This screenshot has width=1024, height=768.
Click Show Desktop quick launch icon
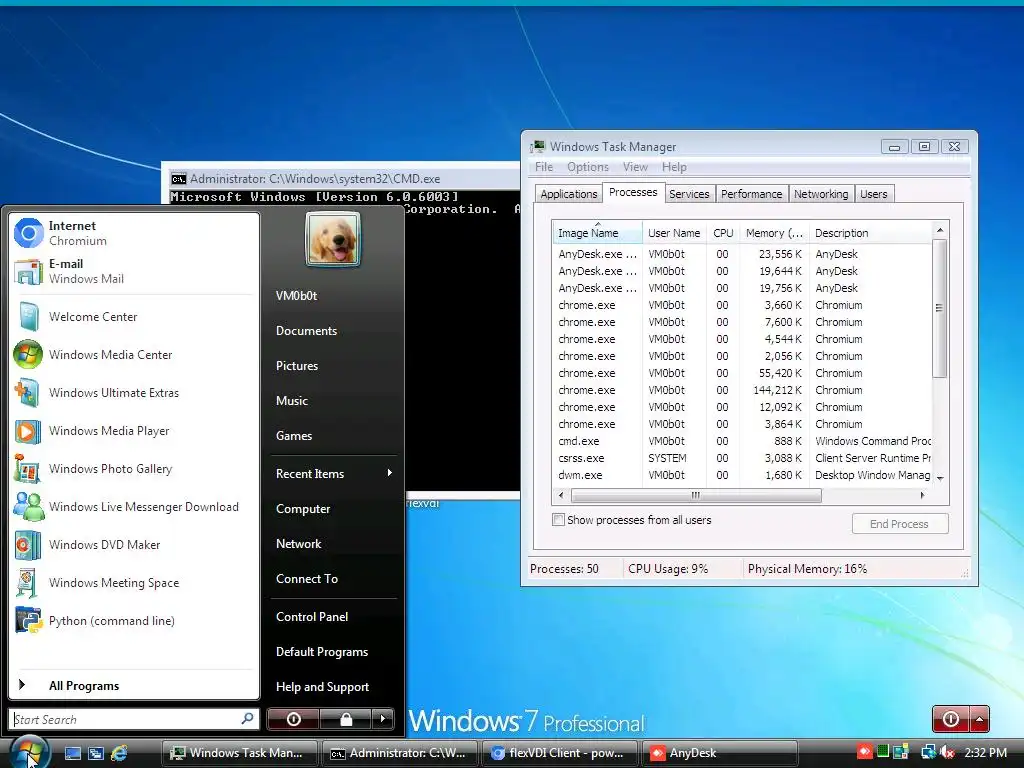tap(72, 753)
